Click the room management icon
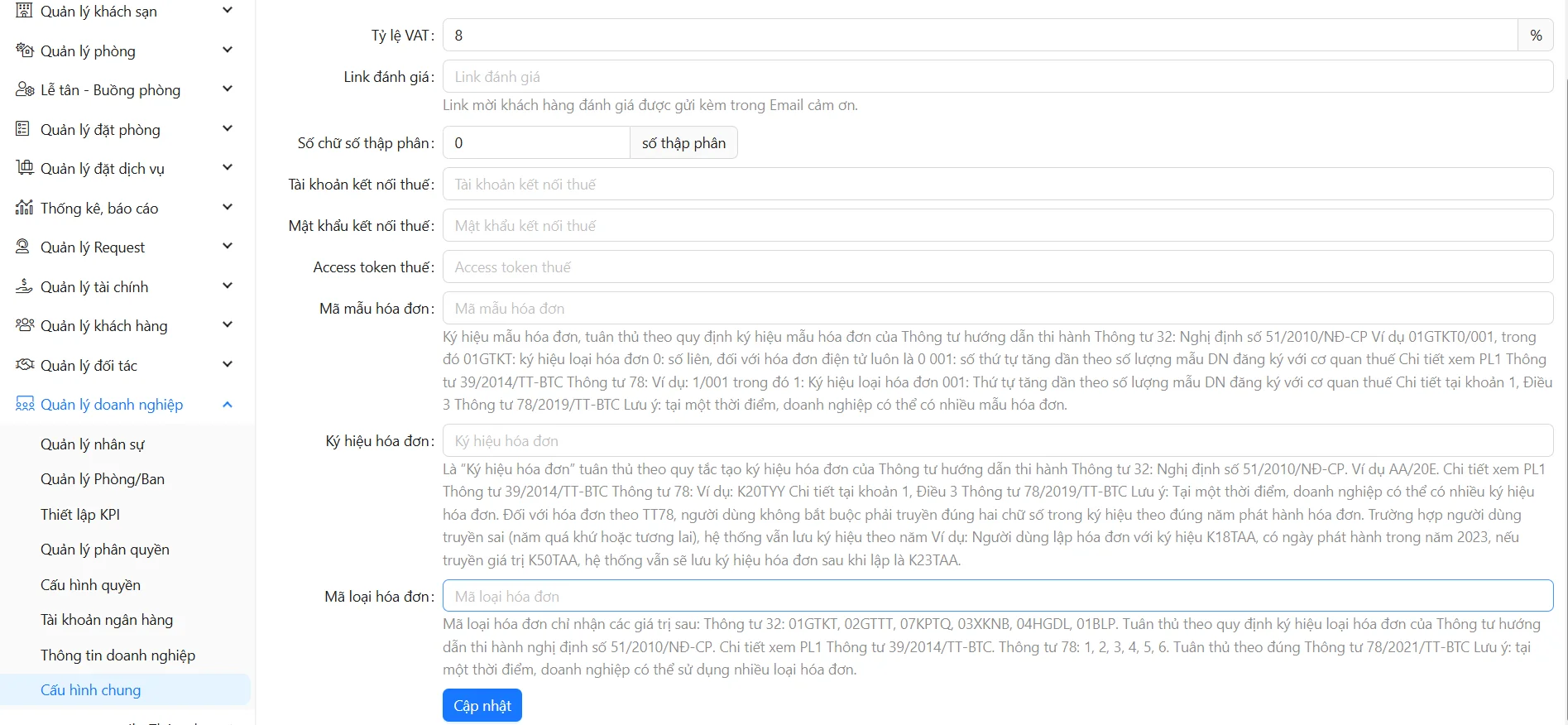This screenshot has width=1568, height=725. coord(24,50)
